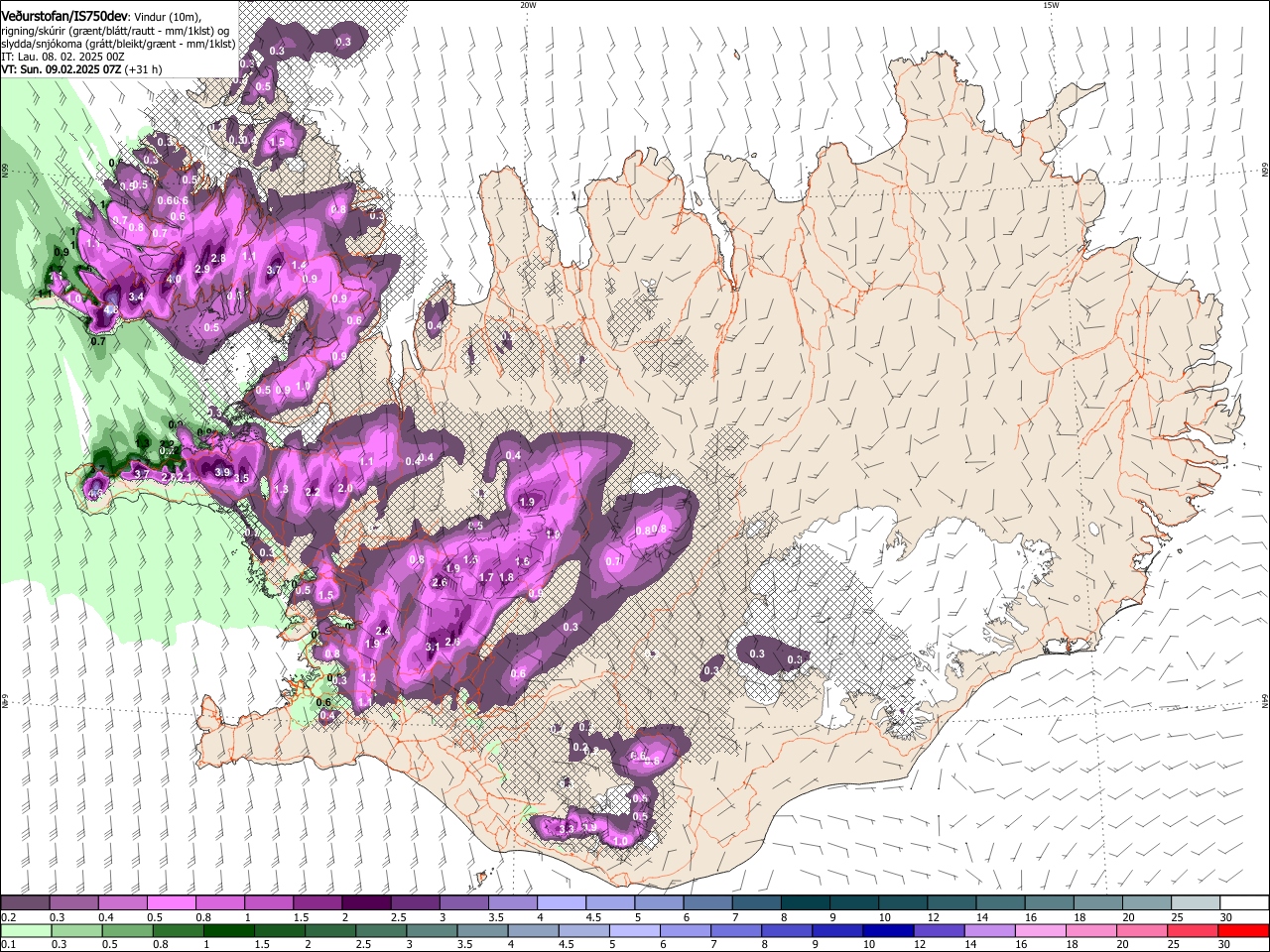The height and width of the screenshot is (952, 1270).
Task: Pick the darkest green rain swatch between 1 and 1.5
Action: tap(228, 930)
